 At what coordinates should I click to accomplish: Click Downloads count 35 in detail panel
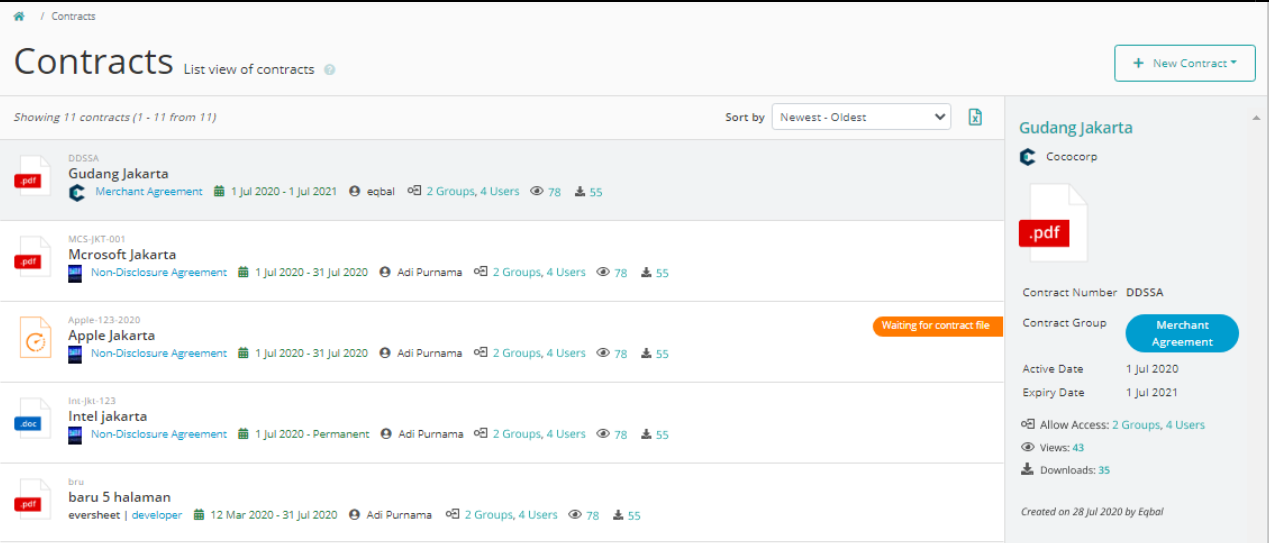(x=1104, y=470)
